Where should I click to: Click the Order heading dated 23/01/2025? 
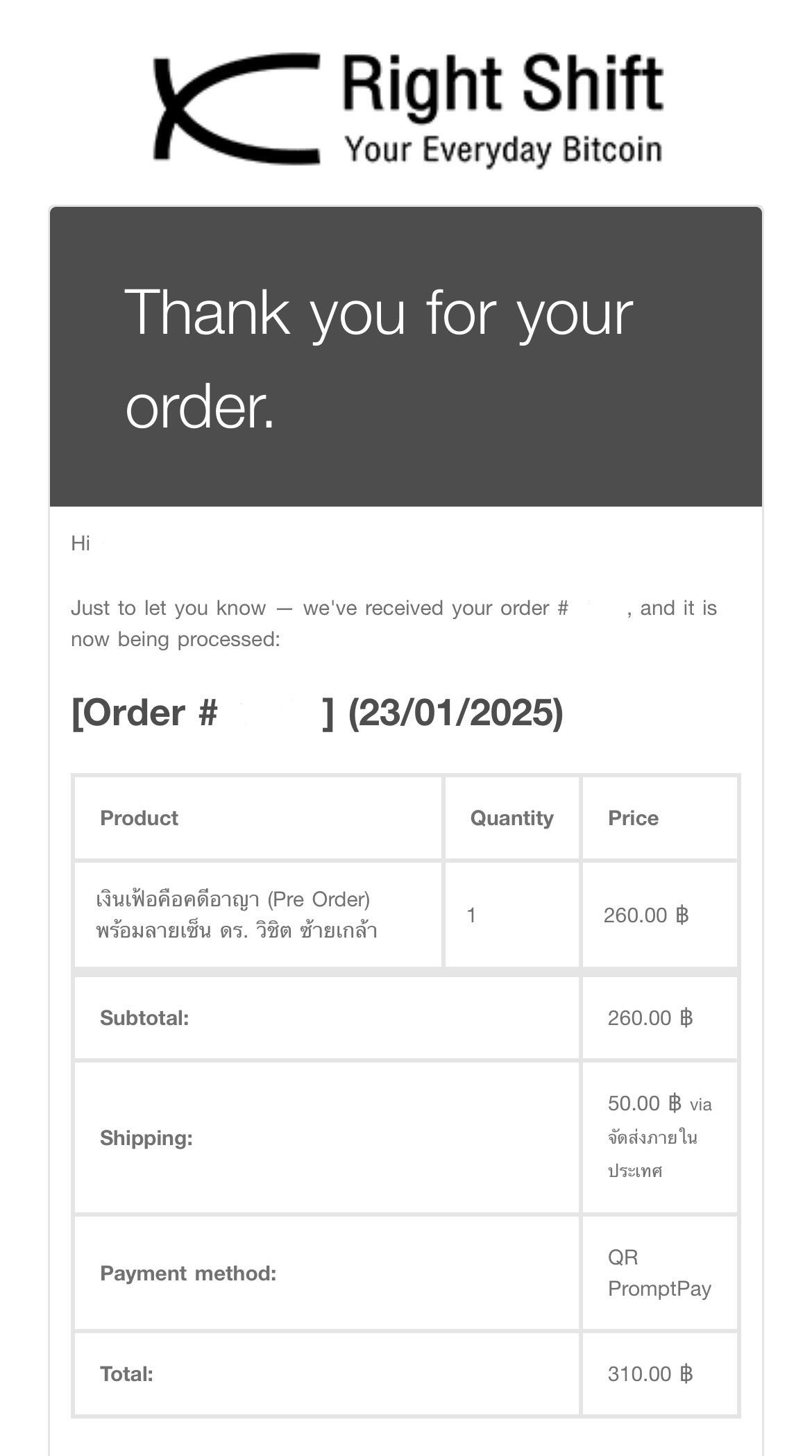pyautogui.click(x=317, y=713)
